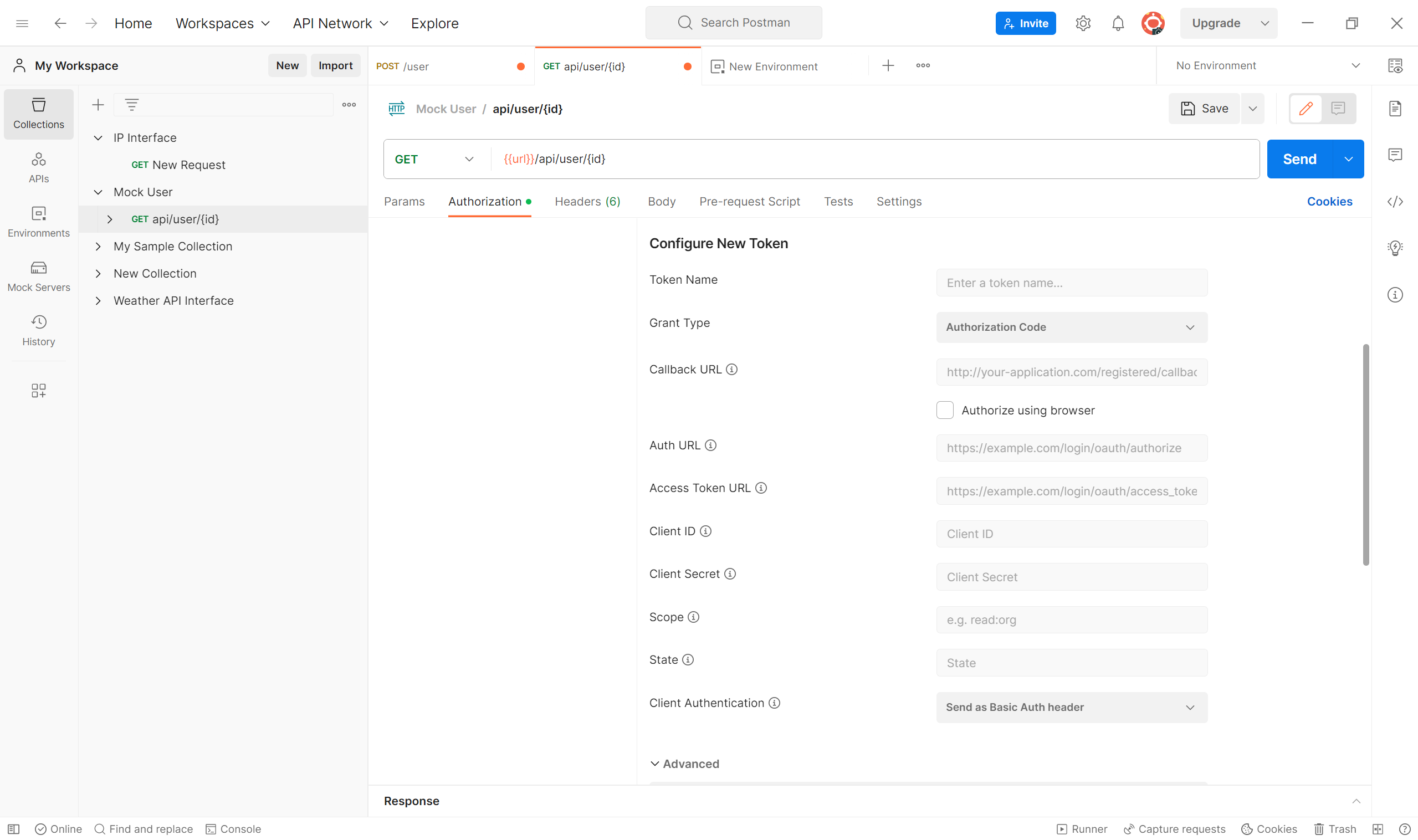Open the Collections sidebar panel
The image size is (1418, 840).
[38, 112]
